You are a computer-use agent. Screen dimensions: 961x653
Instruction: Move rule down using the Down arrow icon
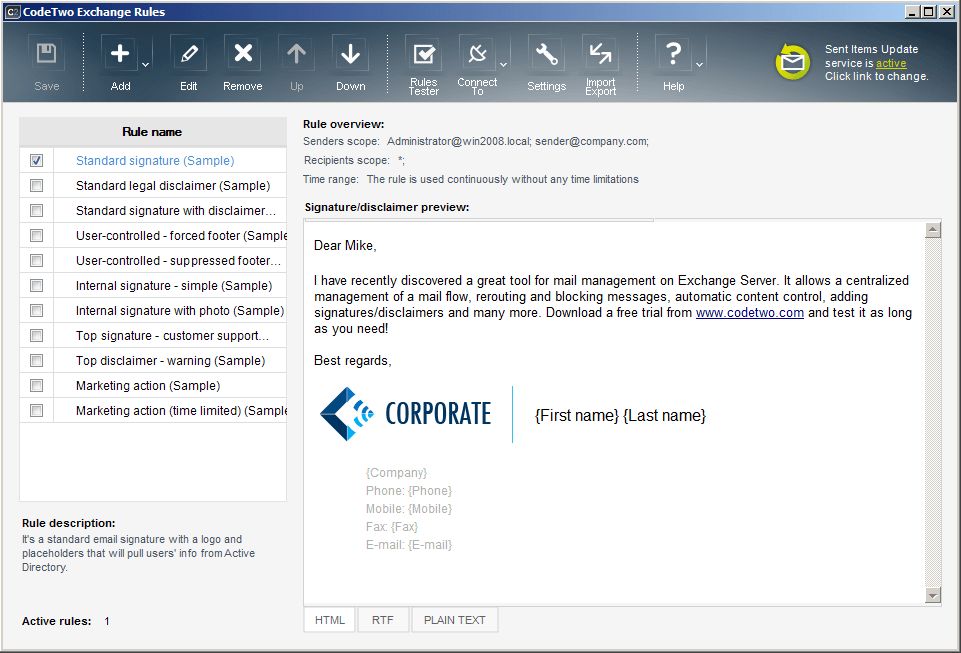(350, 53)
